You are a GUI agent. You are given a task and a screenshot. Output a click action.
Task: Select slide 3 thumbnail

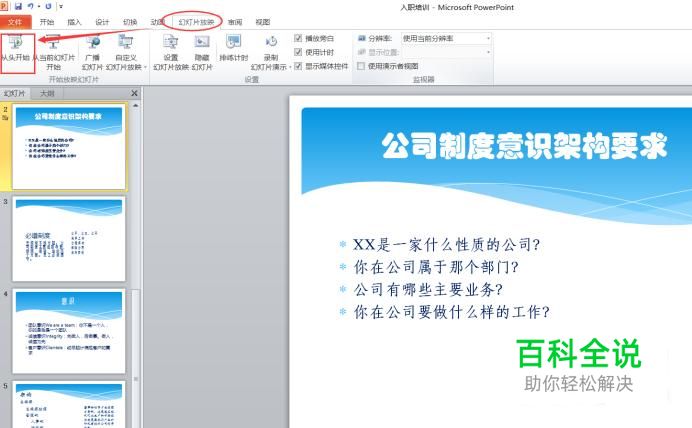(x=69, y=239)
